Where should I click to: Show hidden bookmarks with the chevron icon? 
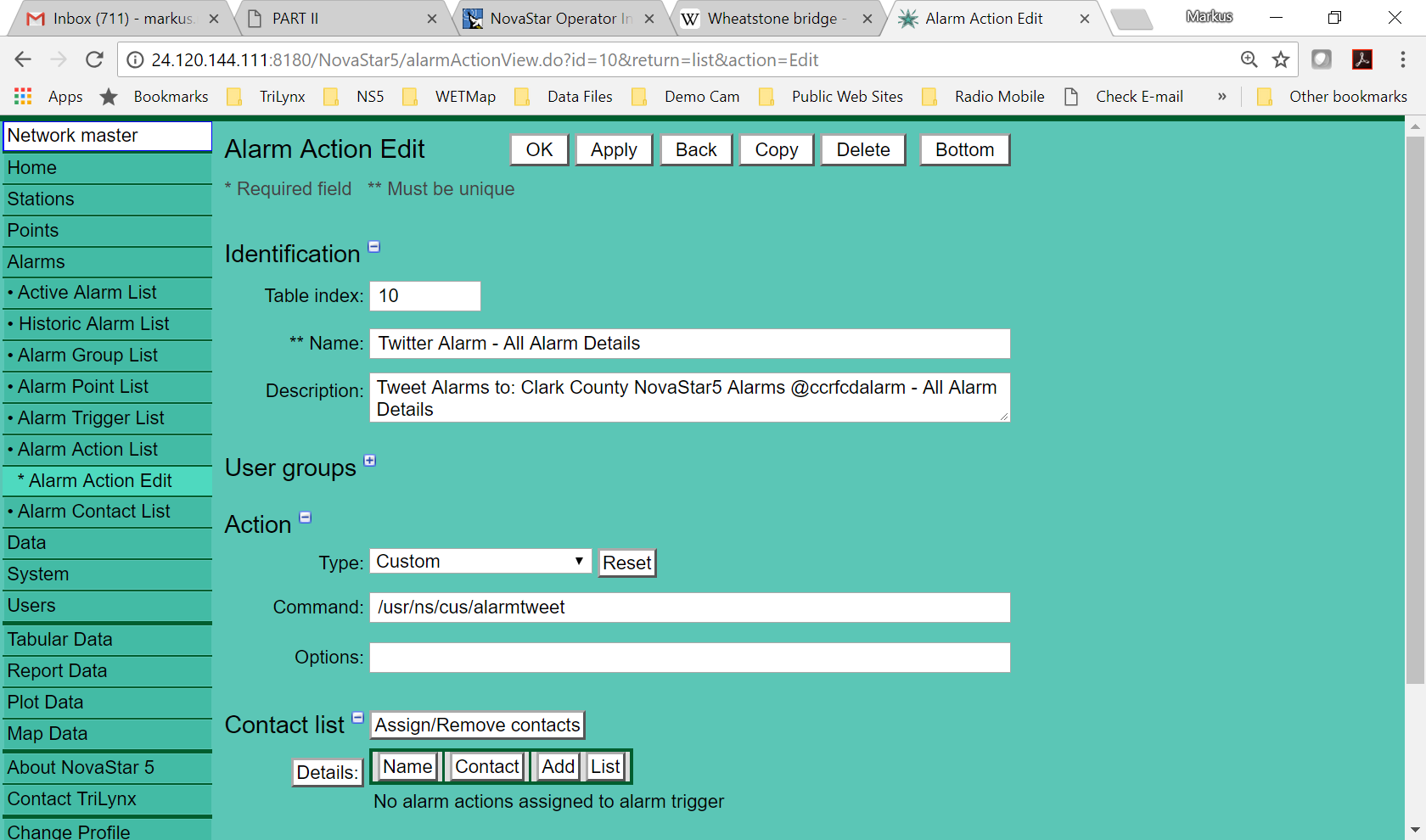pyautogui.click(x=1221, y=97)
